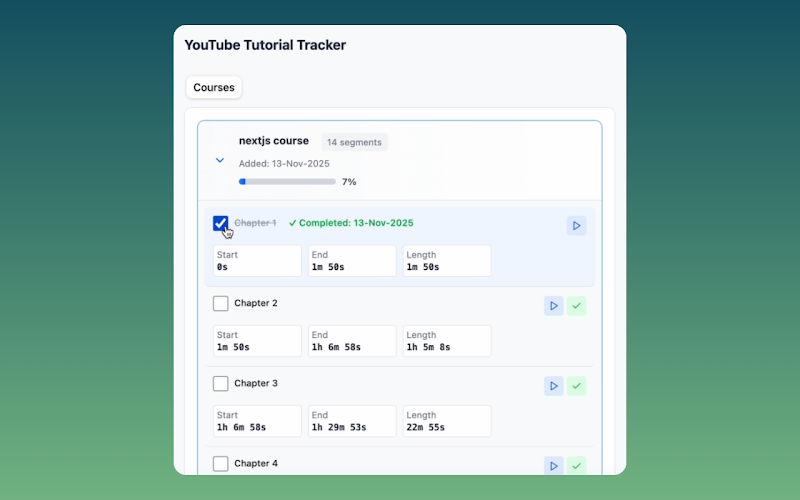The image size is (800, 500).
Task: Play Chapter 1 segment
Action: pyautogui.click(x=577, y=226)
